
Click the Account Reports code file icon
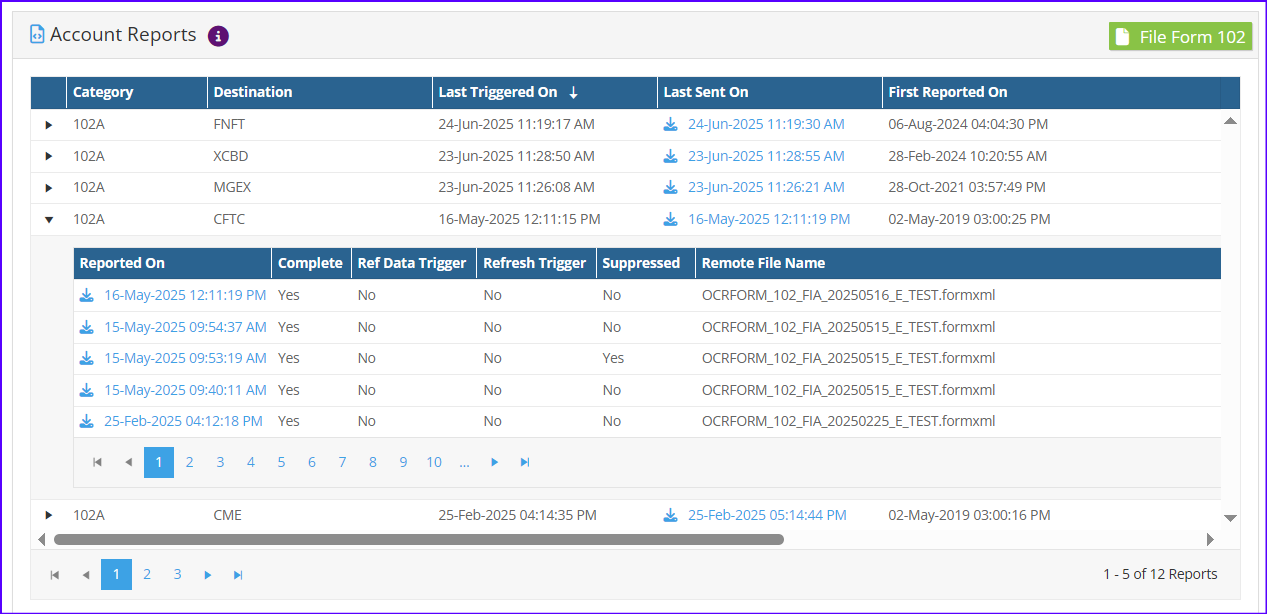(x=37, y=35)
